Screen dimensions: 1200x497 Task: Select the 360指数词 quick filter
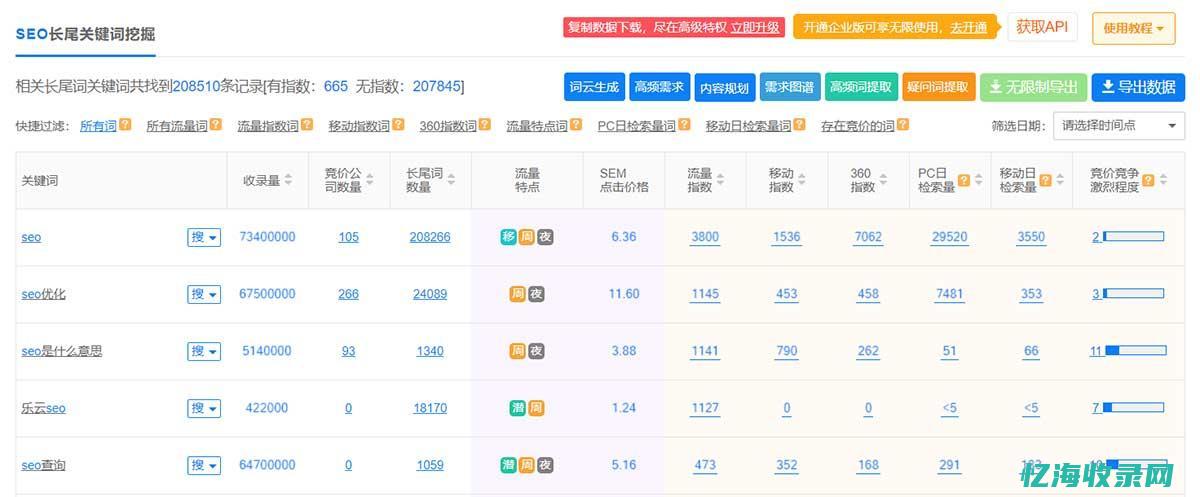tap(448, 126)
